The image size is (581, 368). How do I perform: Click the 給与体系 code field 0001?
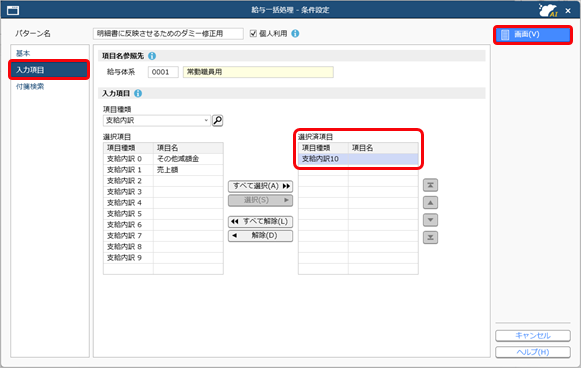click(163, 72)
